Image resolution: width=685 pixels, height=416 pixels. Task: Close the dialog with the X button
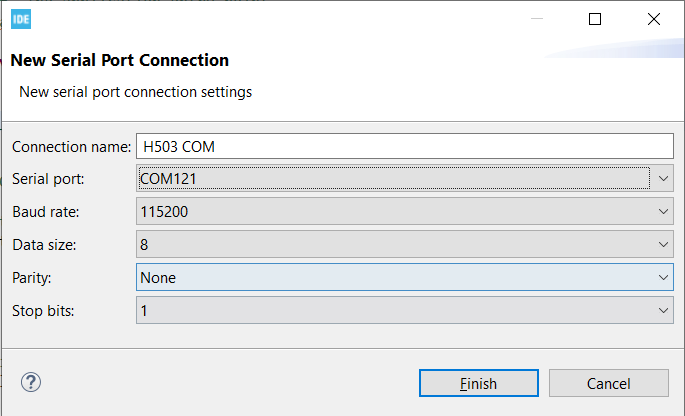point(654,19)
